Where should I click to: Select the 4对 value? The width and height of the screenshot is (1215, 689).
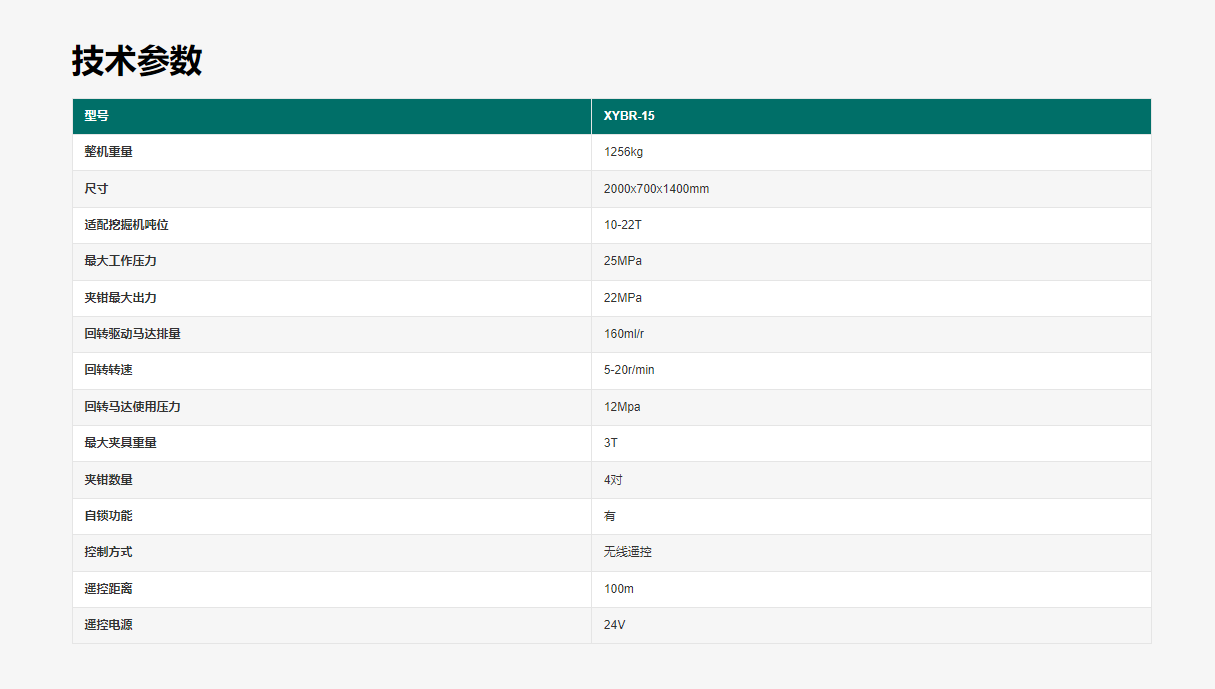(x=613, y=480)
